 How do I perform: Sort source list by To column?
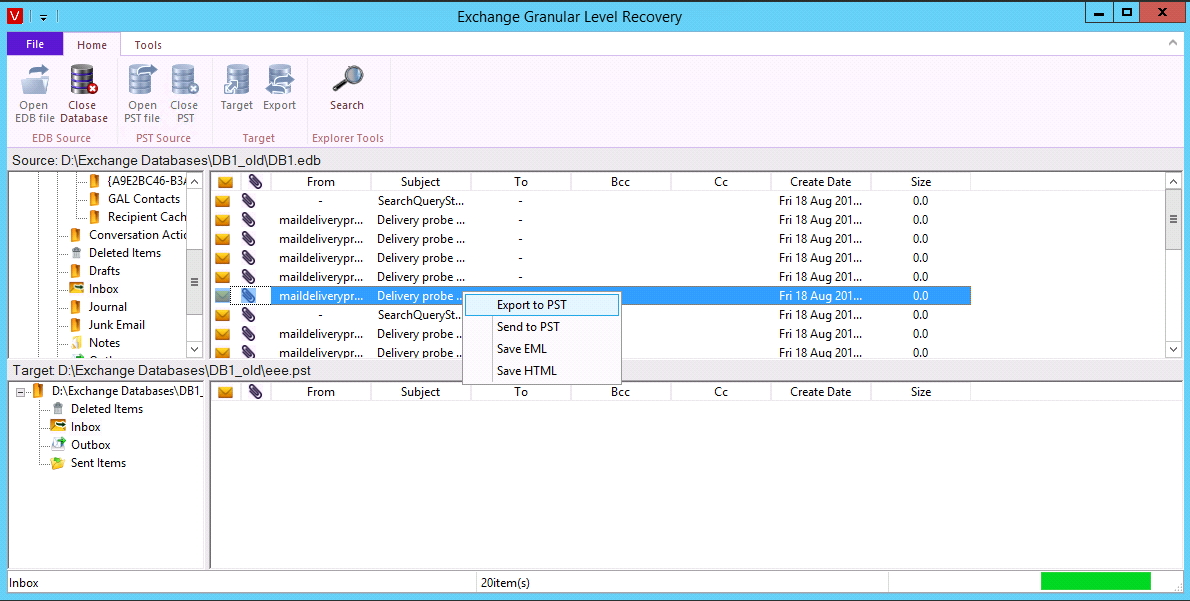pos(521,182)
